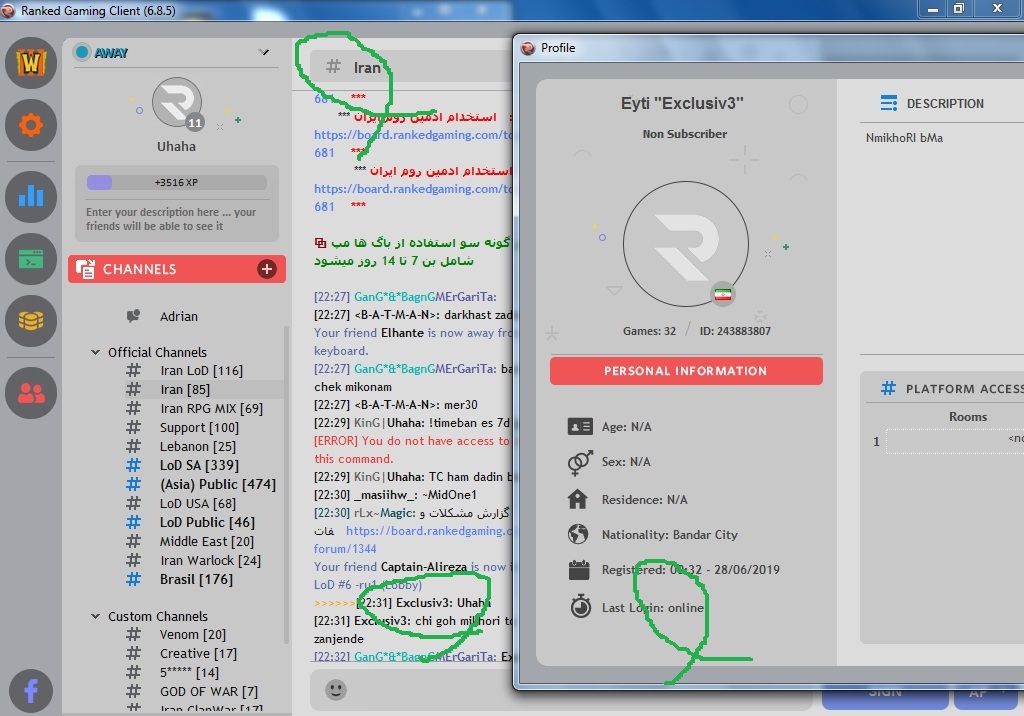Add a channel with the plus icon
This screenshot has height=716, width=1024.
(266, 269)
